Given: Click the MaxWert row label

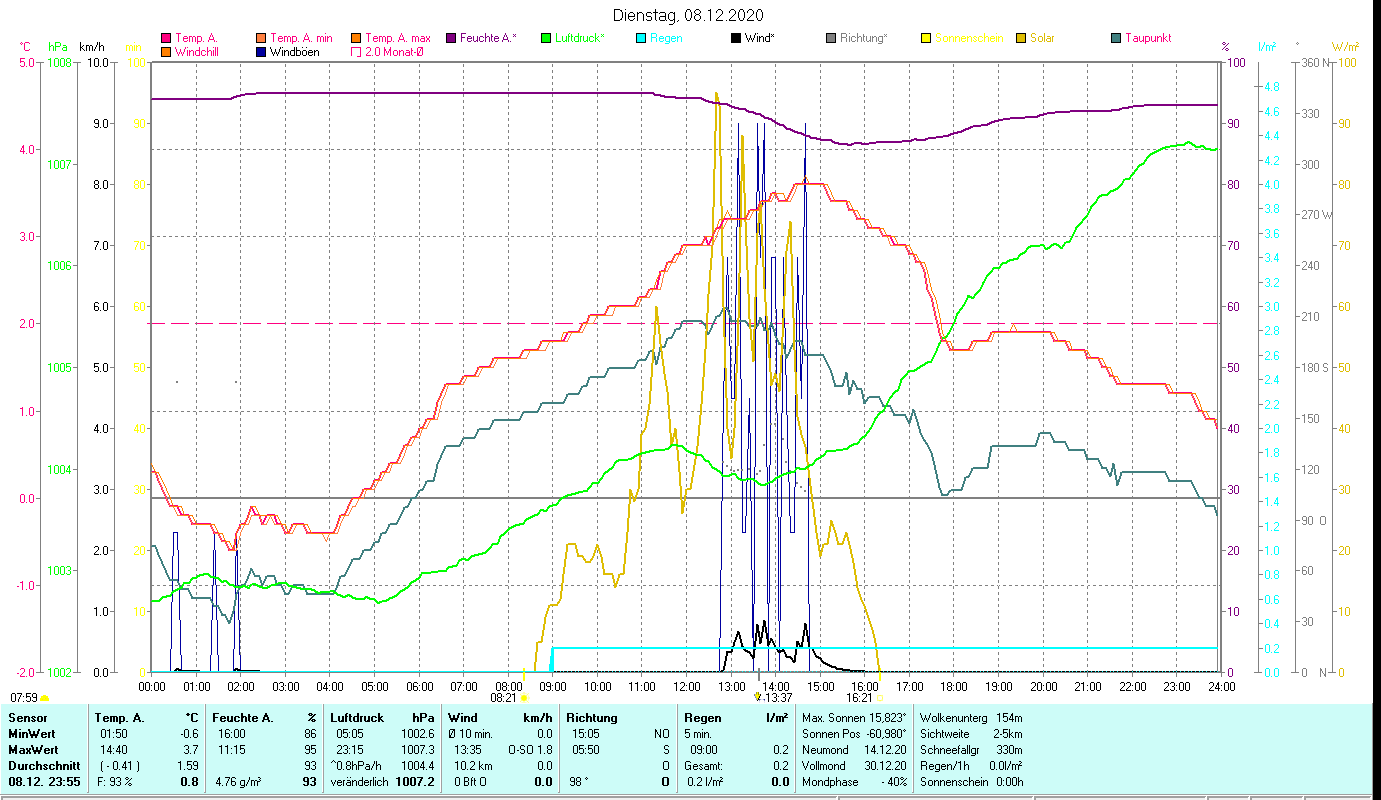Looking at the screenshot, I should (34, 749).
